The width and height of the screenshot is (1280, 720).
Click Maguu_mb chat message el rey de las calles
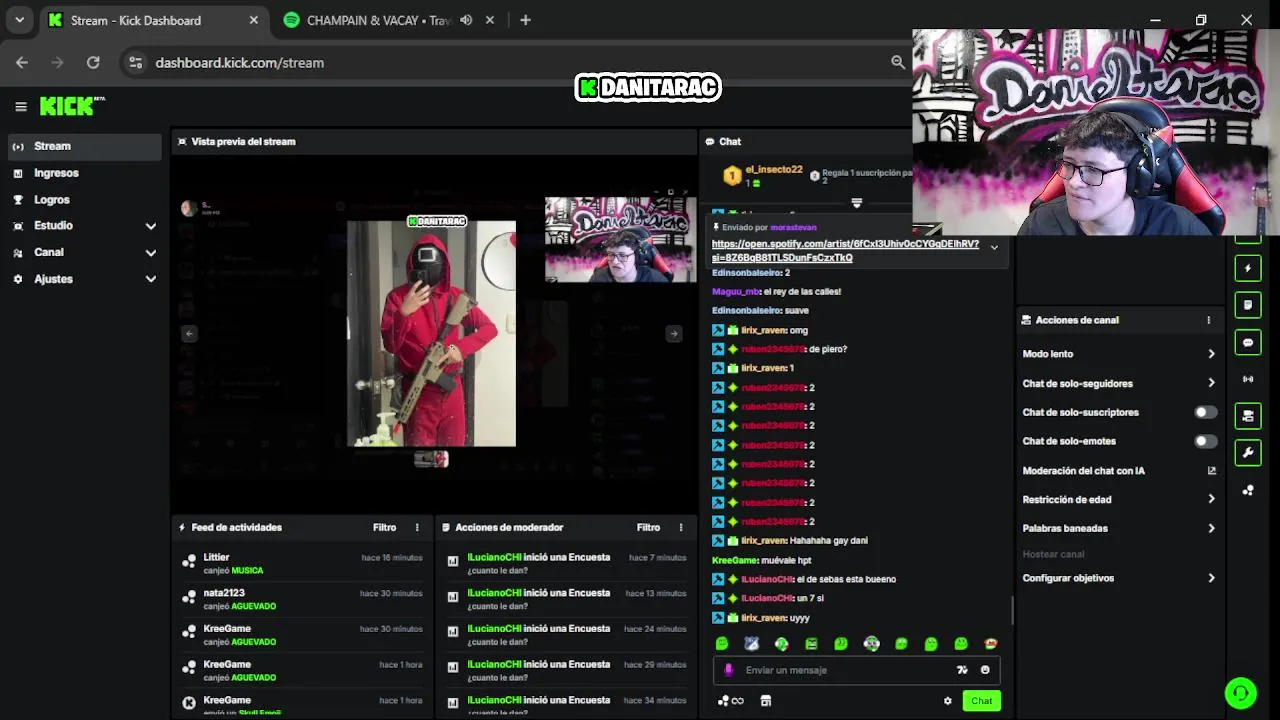[x=776, y=291]
